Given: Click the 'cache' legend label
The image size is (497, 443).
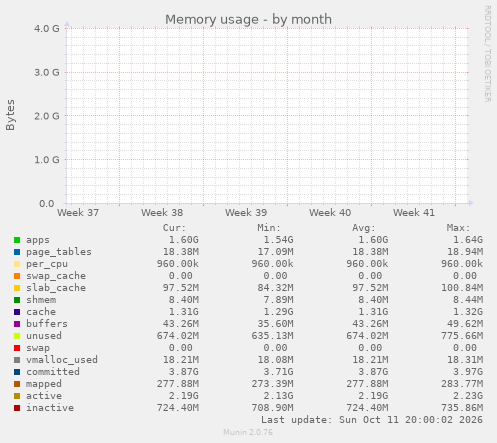Looking at the screenshot, I should click(41, 312).
